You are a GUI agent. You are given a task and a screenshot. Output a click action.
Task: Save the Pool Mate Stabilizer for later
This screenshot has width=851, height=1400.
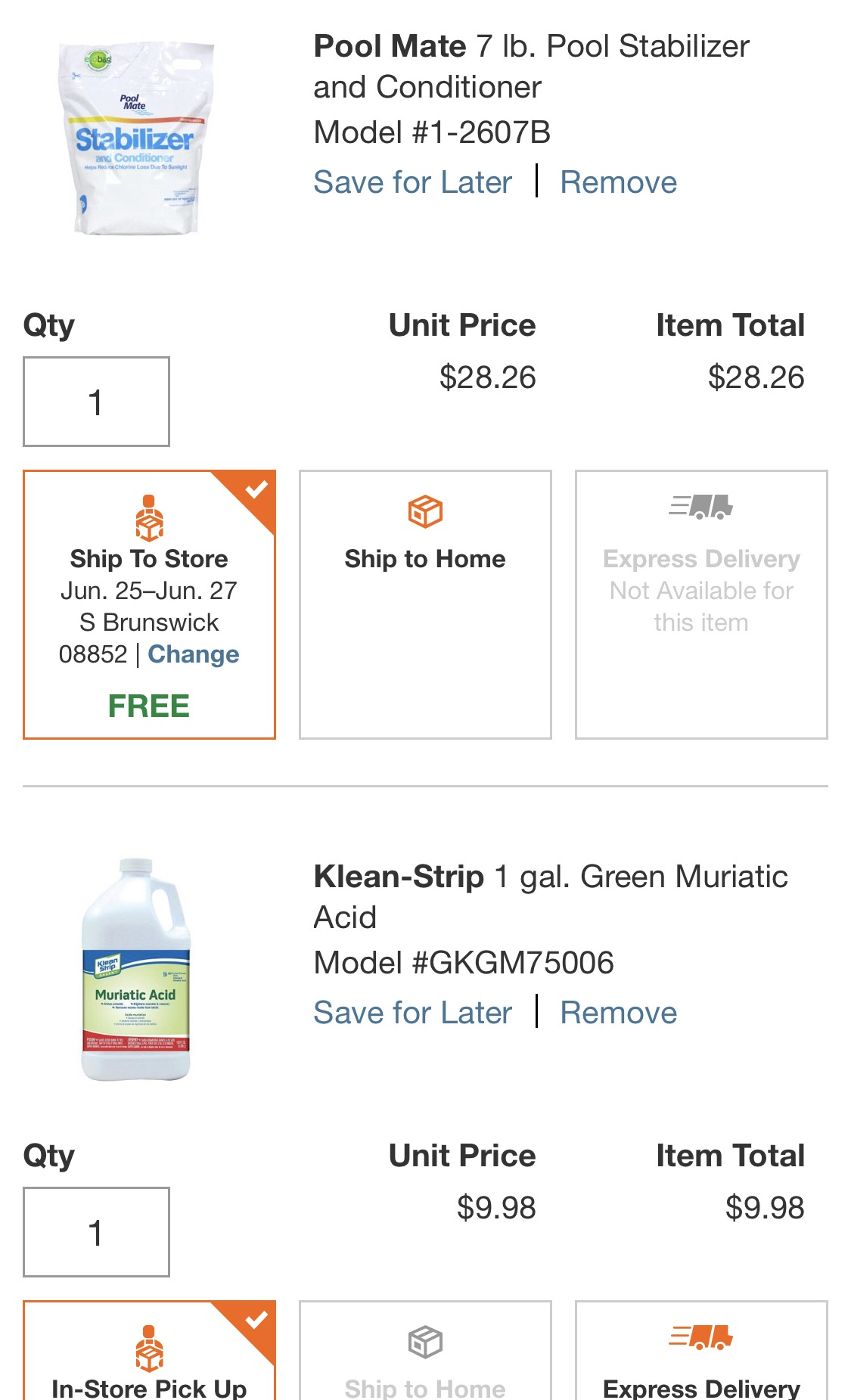[x=413, y=182]
